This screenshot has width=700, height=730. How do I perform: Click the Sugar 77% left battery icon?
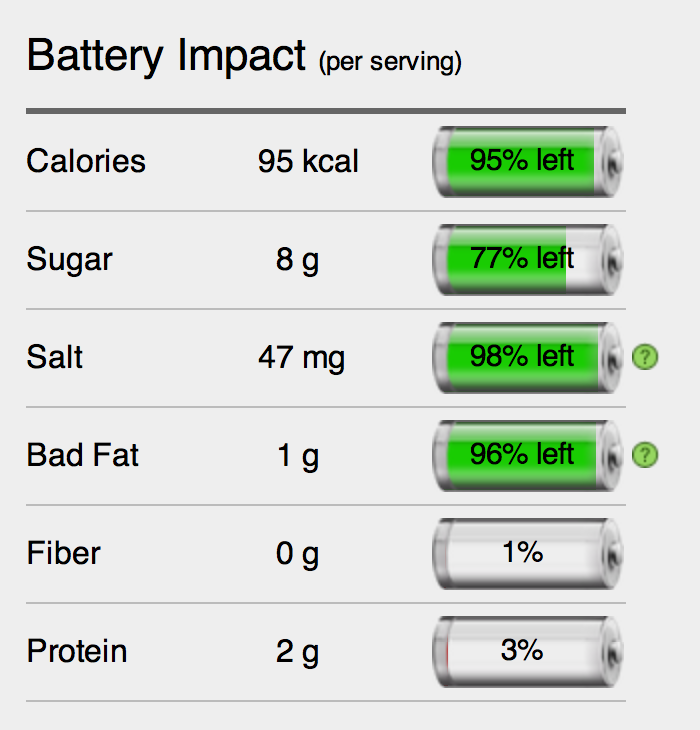(527, 259)
